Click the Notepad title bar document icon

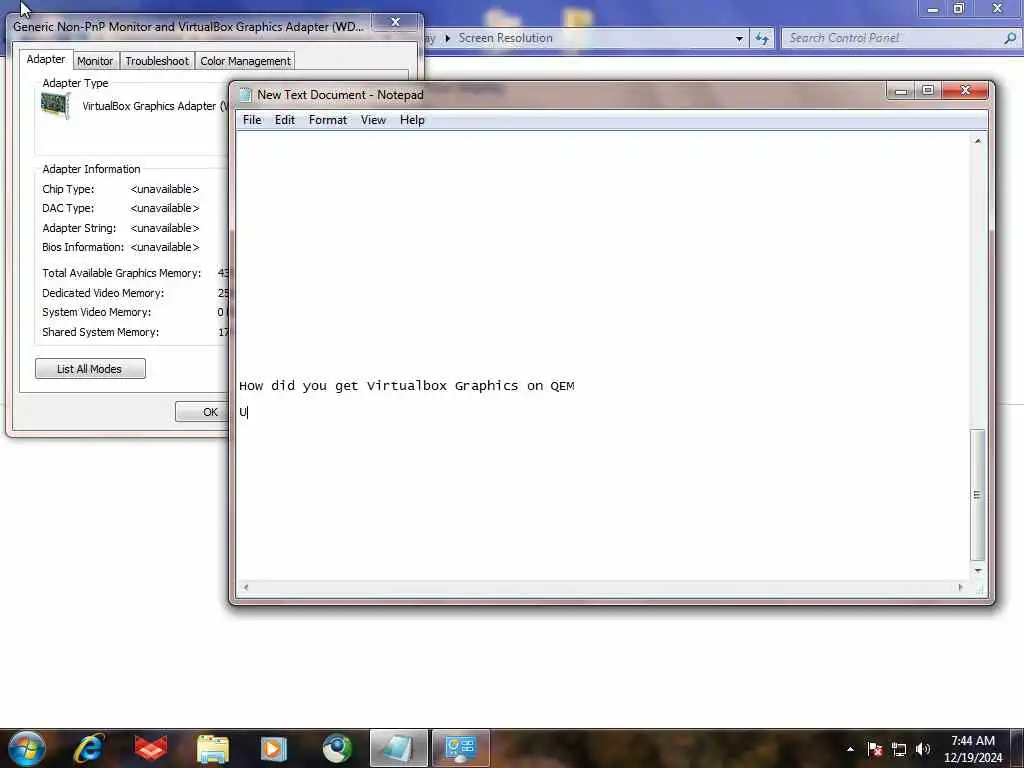pos(246,95)
